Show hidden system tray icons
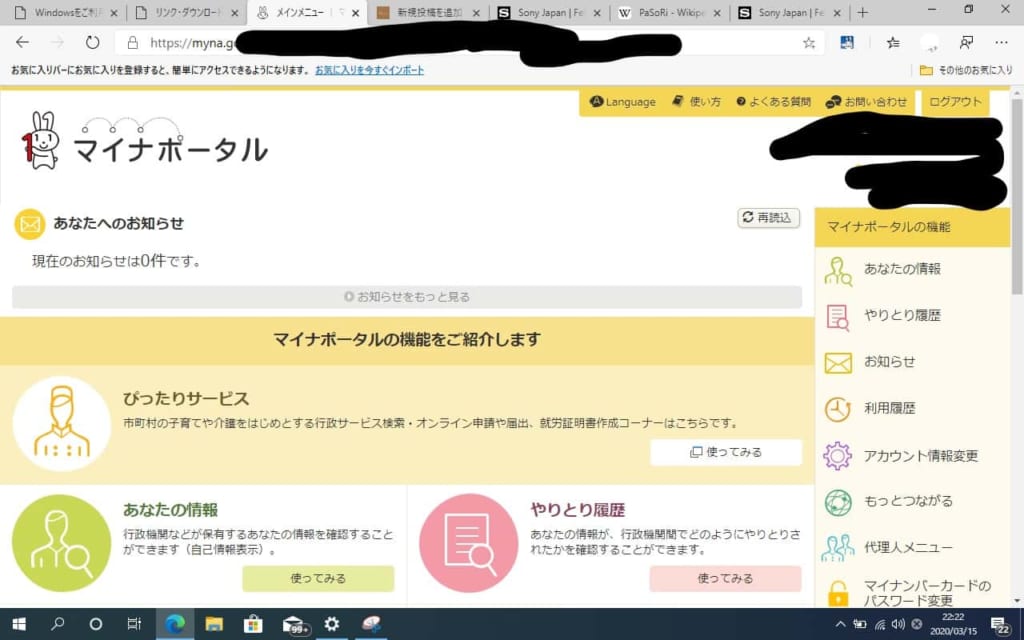The image size is (1024, 640). tap(840, 625)
